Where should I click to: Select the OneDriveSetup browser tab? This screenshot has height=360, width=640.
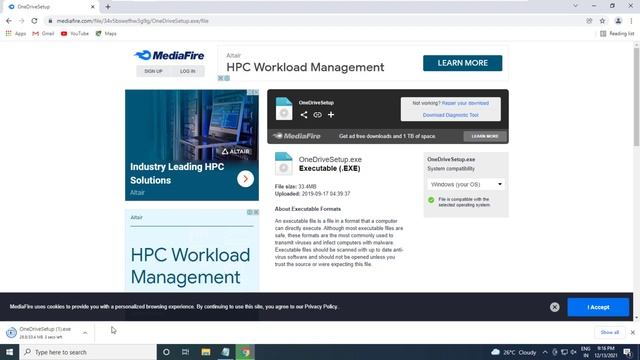click(x=50, y=7)
